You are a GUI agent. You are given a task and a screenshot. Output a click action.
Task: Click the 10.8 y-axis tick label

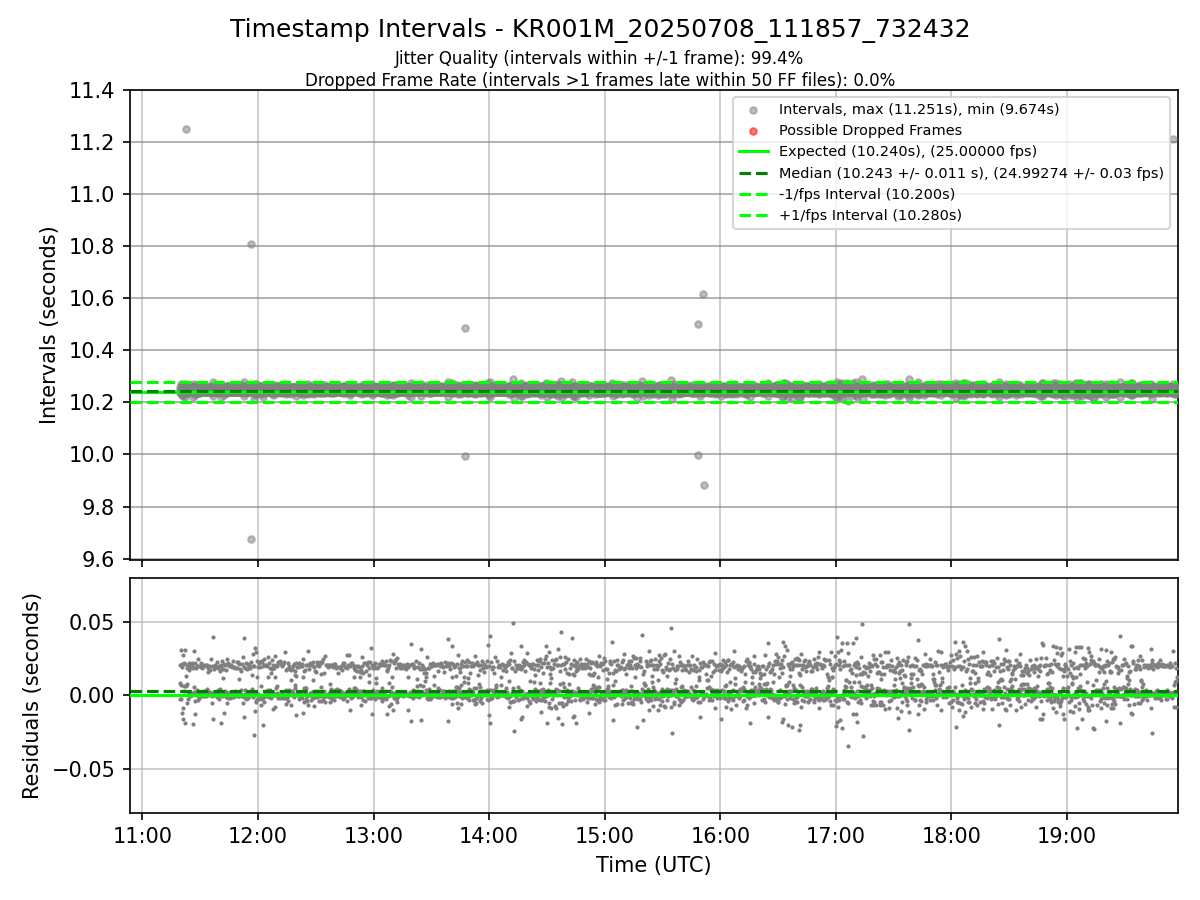pyautogui.click(x=94, y=246)
